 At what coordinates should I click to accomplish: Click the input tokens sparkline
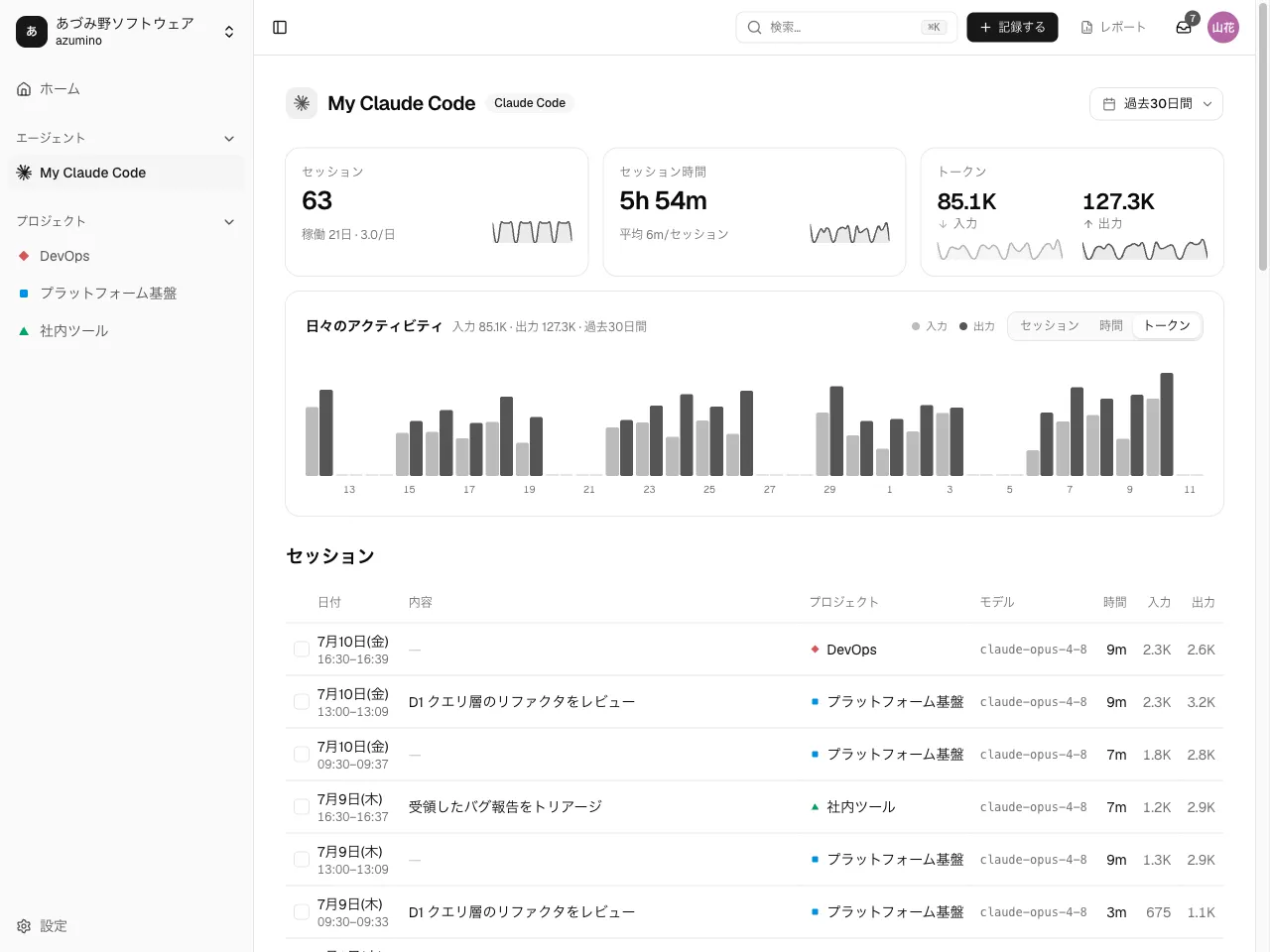(1000, 250)
